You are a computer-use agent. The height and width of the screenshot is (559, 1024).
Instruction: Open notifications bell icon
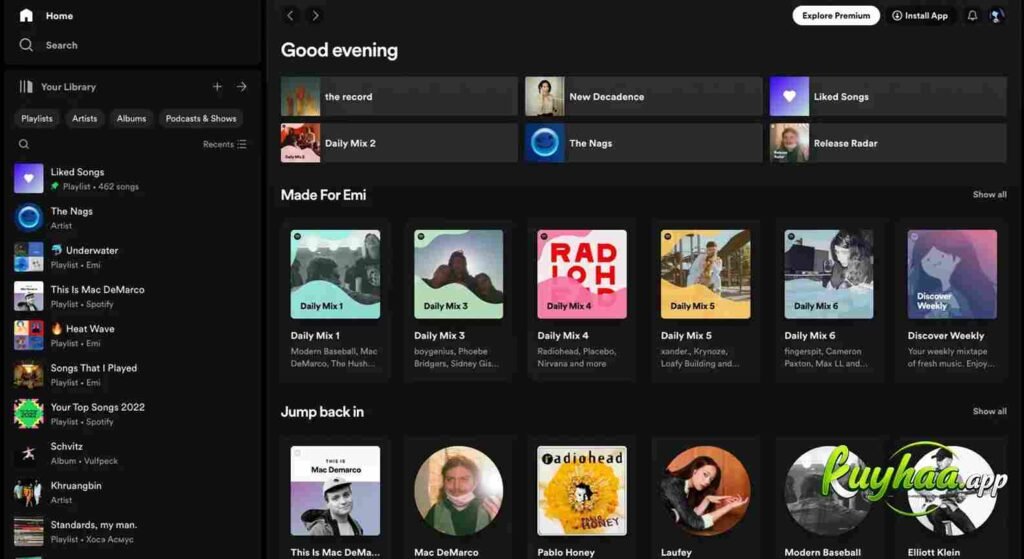972,16
